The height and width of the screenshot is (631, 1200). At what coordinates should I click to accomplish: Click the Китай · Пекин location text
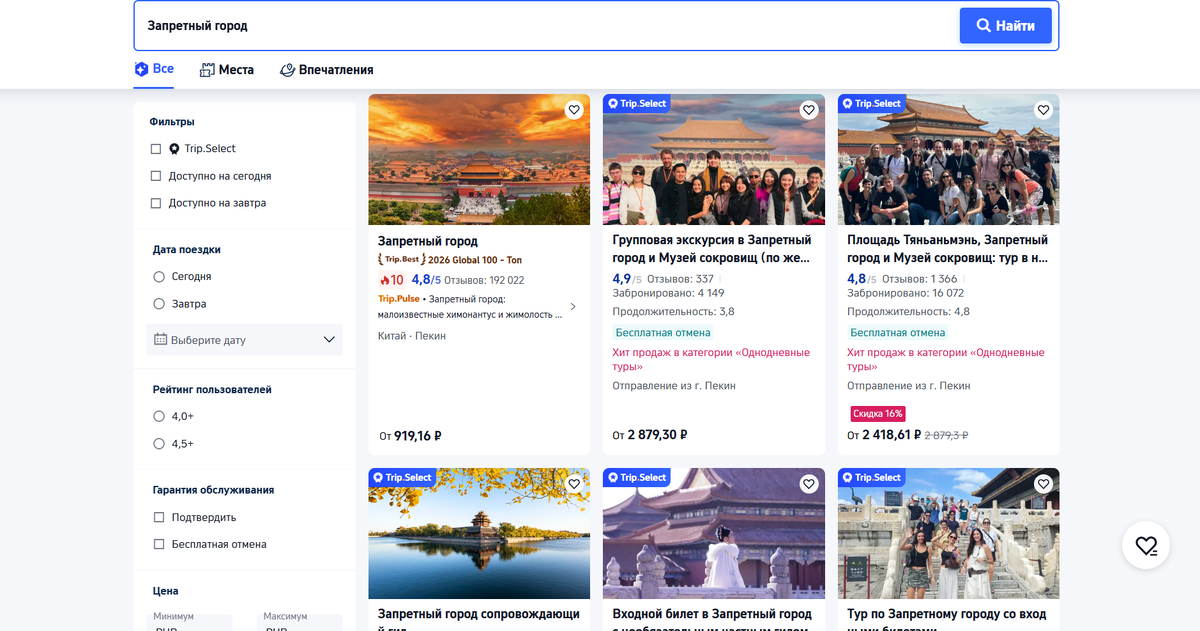point(412,336)
